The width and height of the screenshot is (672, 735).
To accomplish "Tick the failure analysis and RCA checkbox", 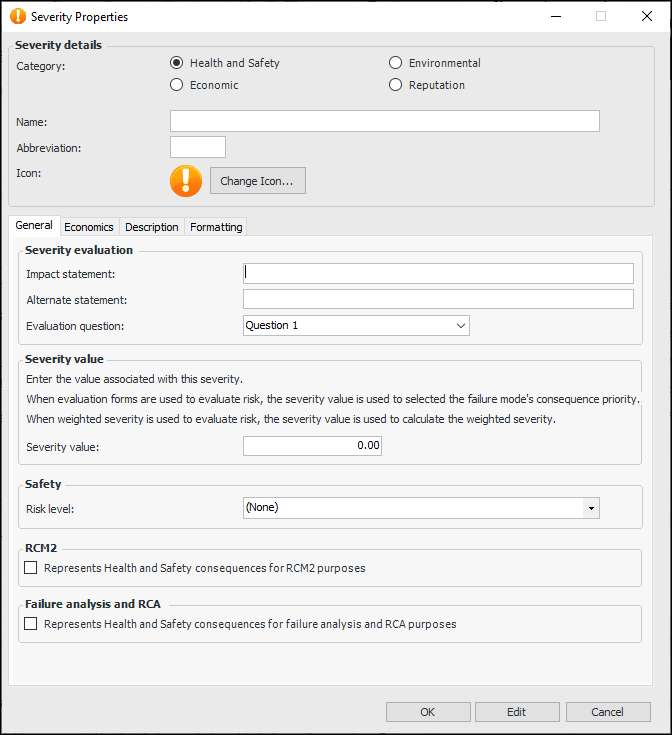I will (x=31, y=624).
